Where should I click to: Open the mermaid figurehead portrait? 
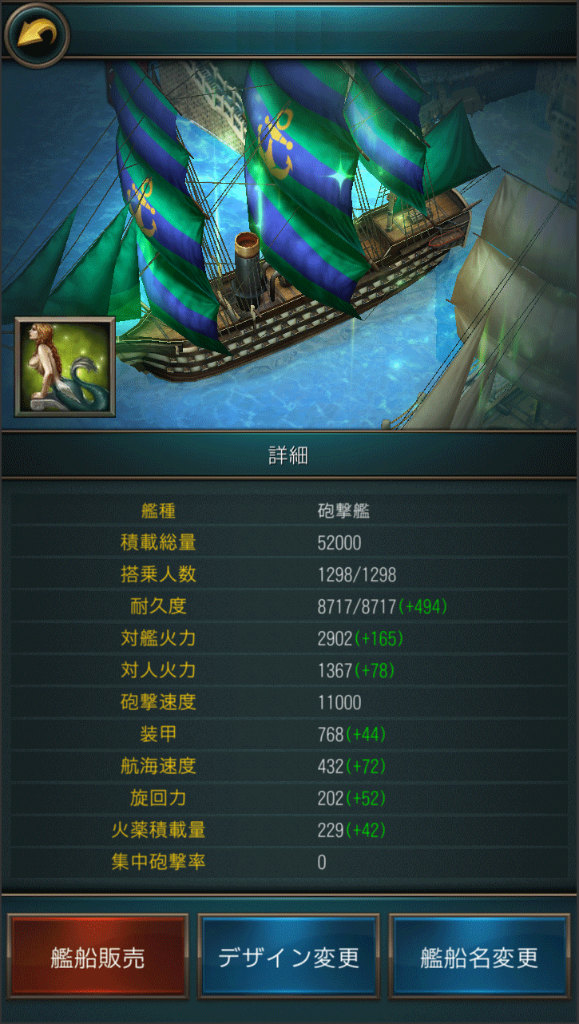(x=65, y=366)
